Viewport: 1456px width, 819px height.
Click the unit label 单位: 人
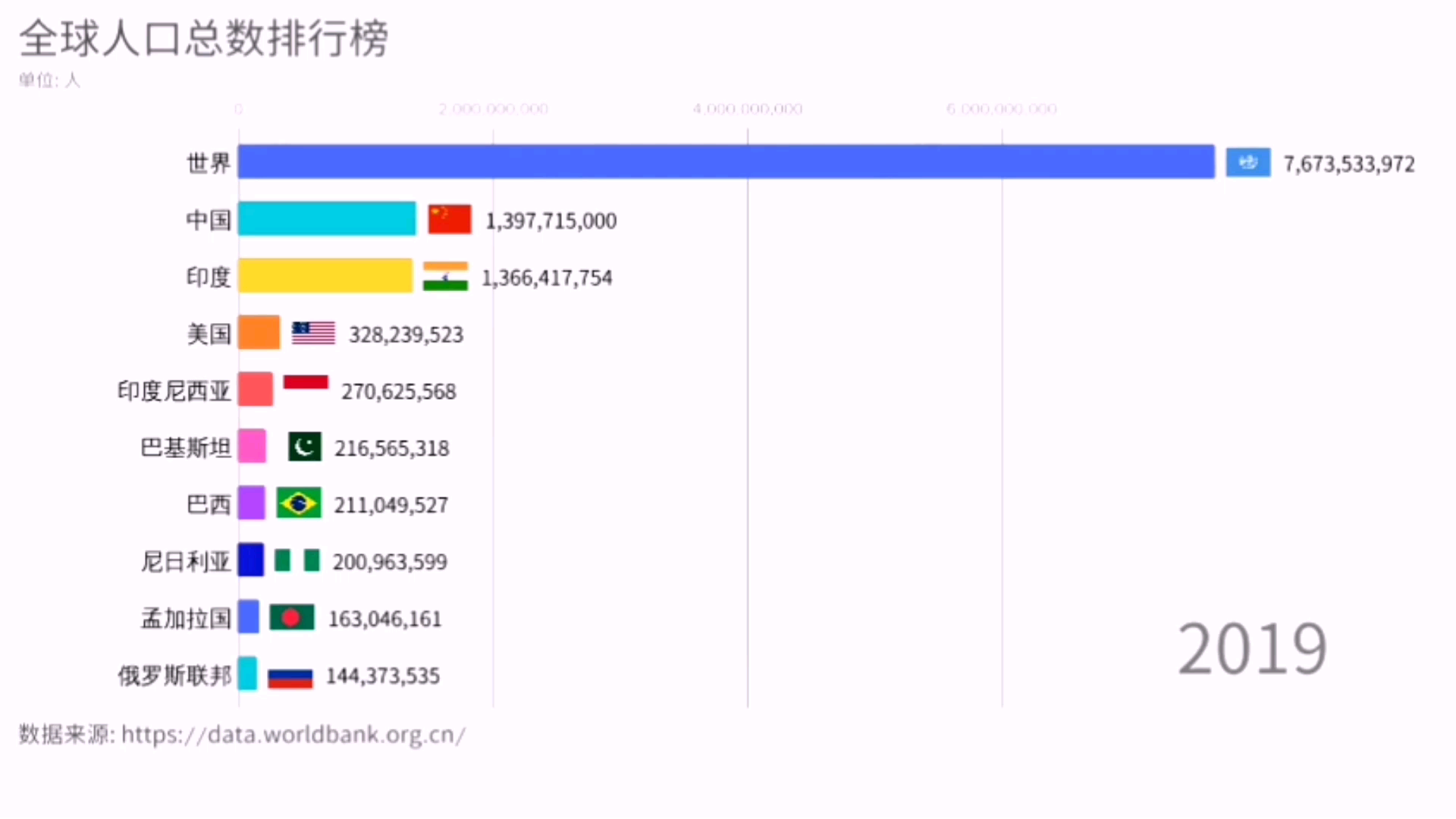point(49,80)
